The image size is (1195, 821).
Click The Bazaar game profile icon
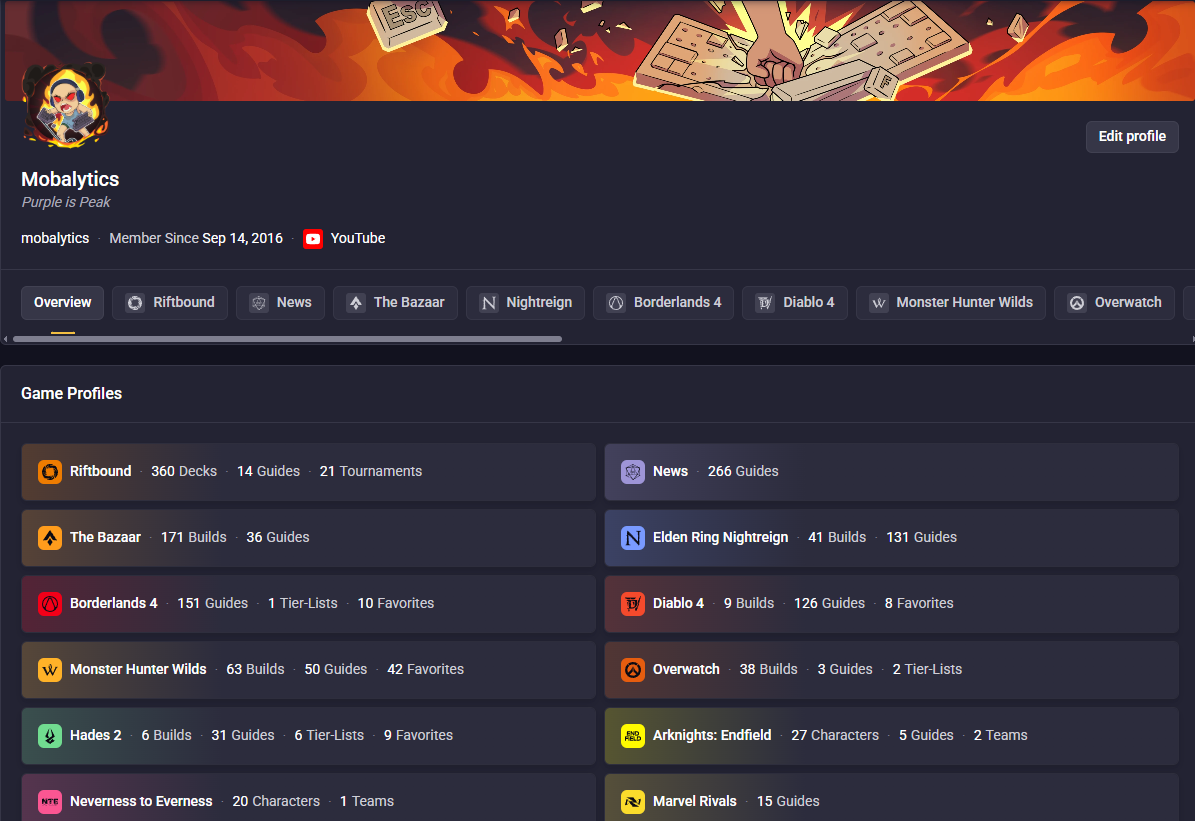[50, 537]
